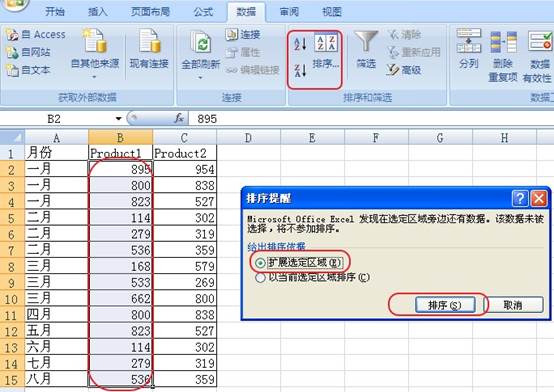The image size is (554, 392).
Task: Open 全部刷新 dropdown arrow
Action: click(200, 77)
